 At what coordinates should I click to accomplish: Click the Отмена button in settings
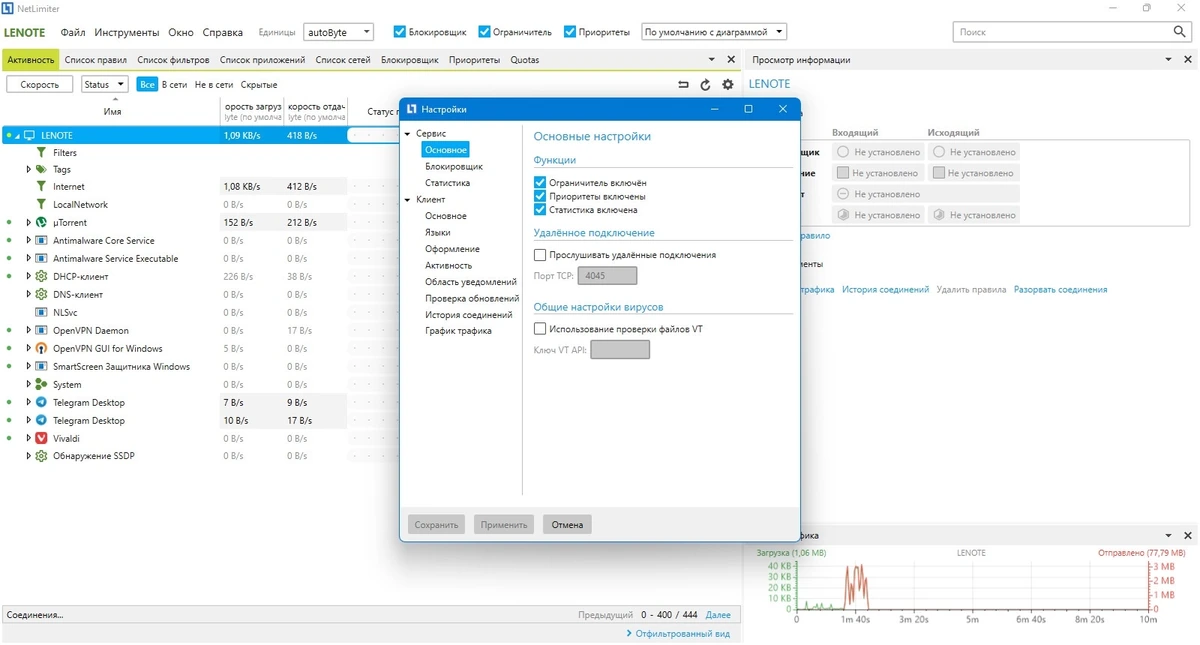pyautogui.click(x=567, y=524)
